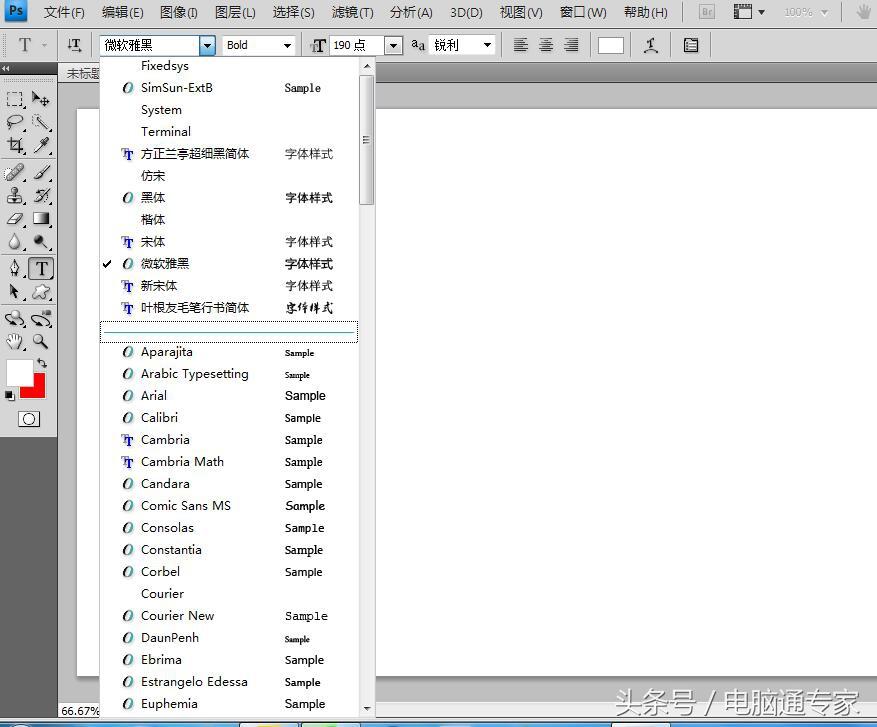Enable center text alignment
The width and height of the screenshot is (877, 727).
[545, 45]
